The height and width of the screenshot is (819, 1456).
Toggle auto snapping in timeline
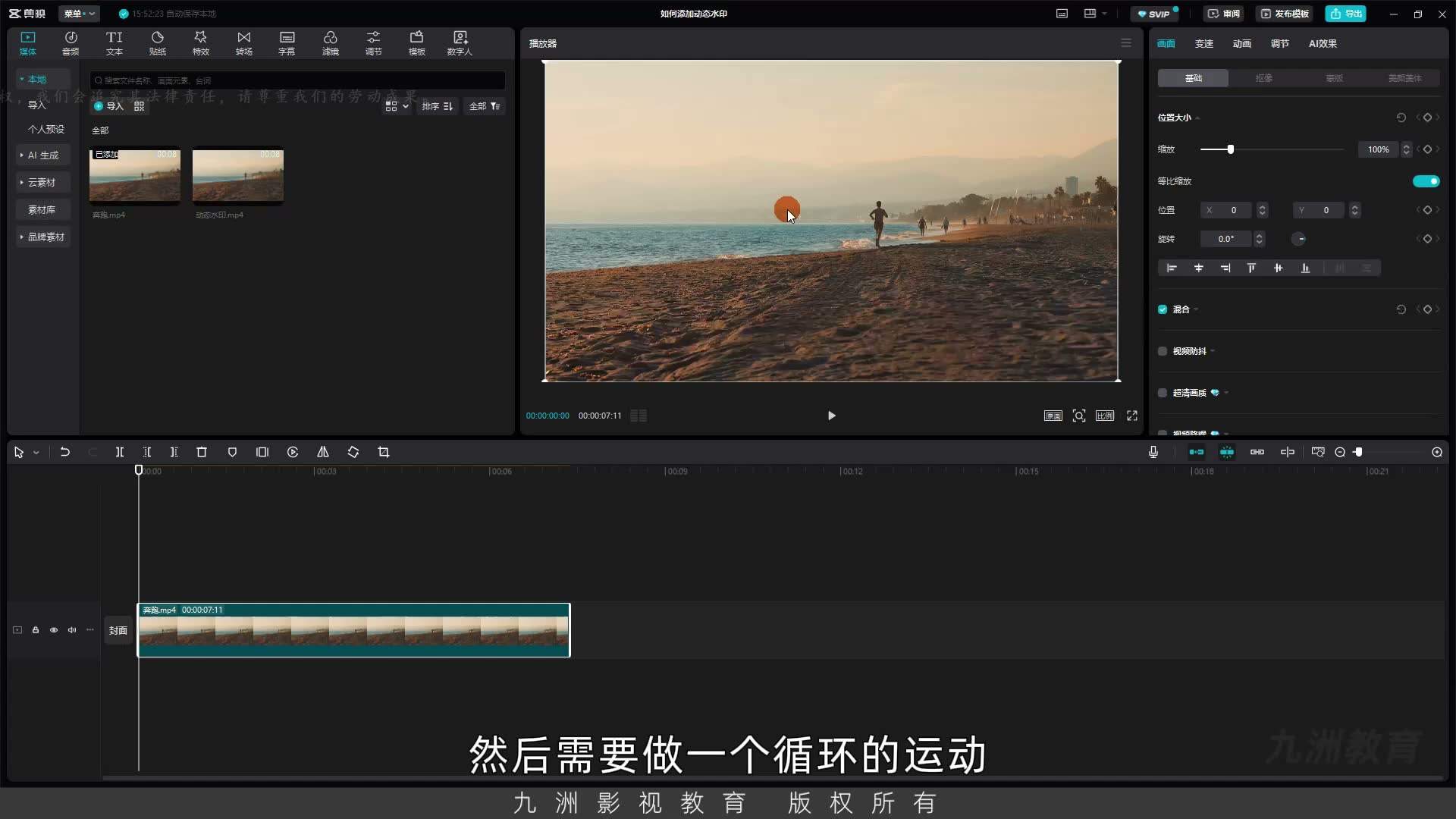click(1227, 452)
